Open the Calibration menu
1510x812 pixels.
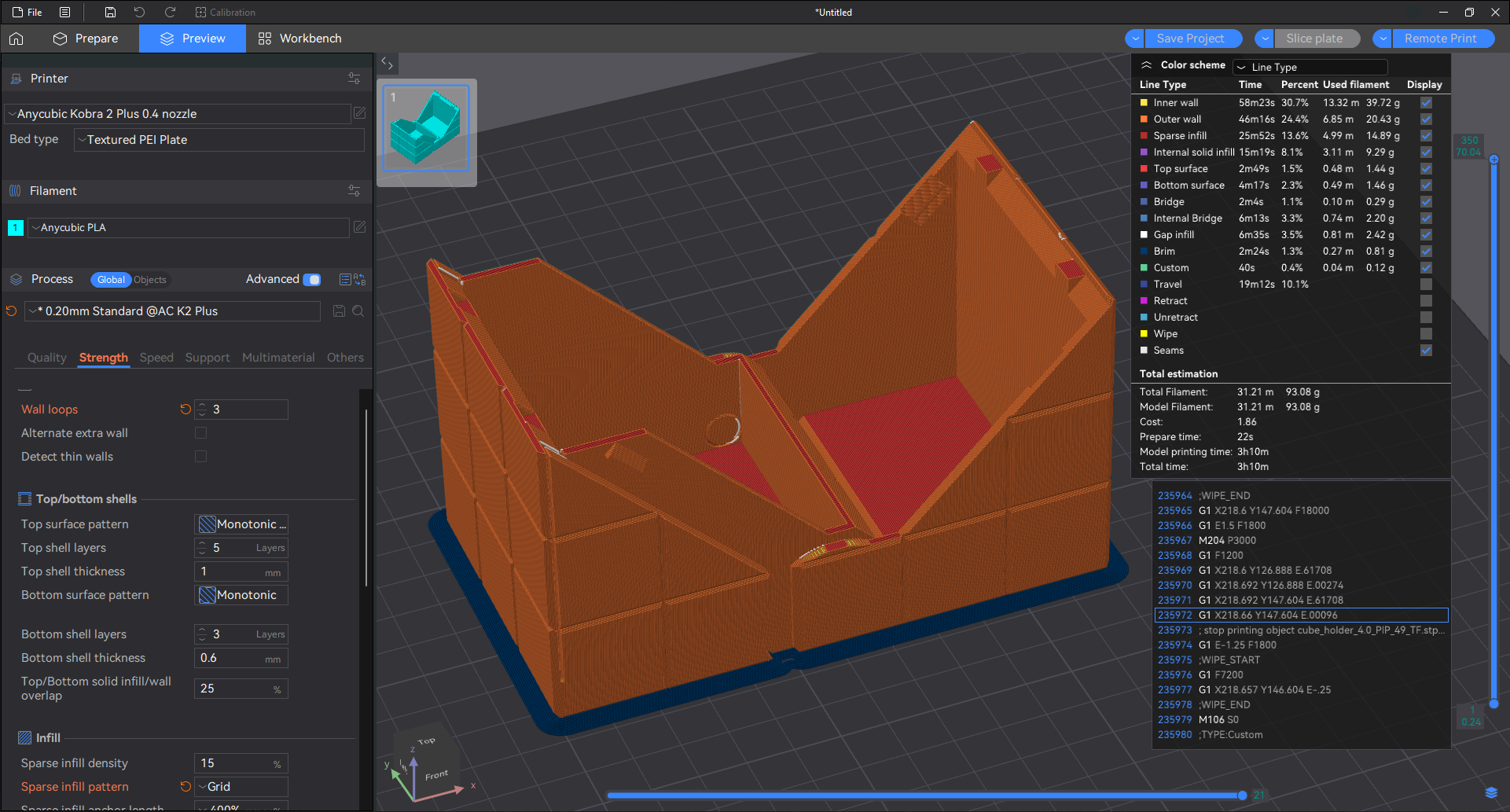(x=225, y=12)
